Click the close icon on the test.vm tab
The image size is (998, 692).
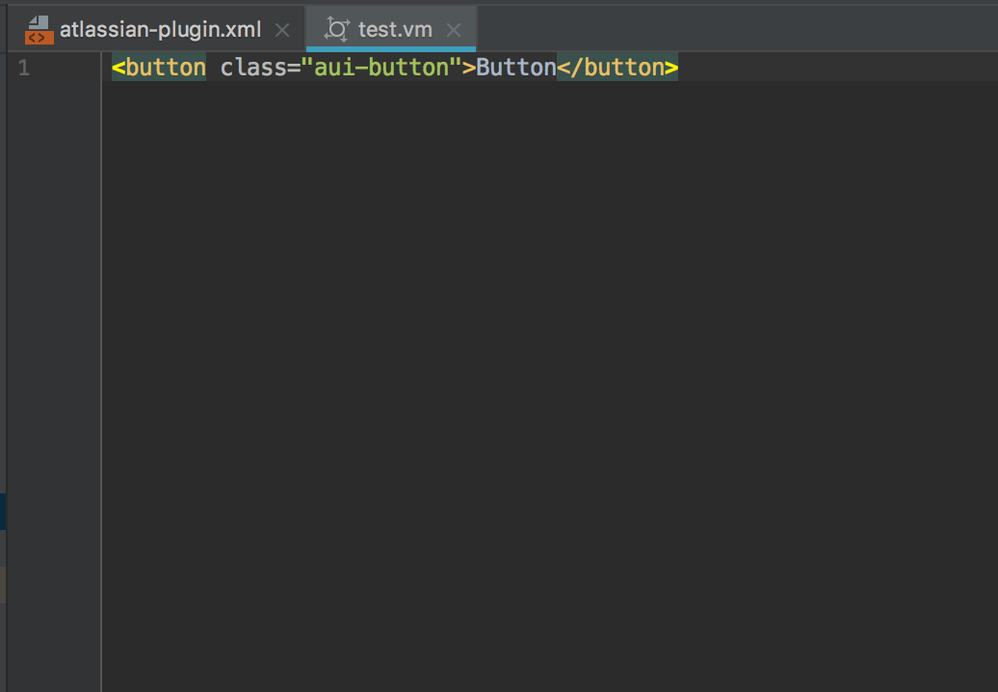coord(453,30)
